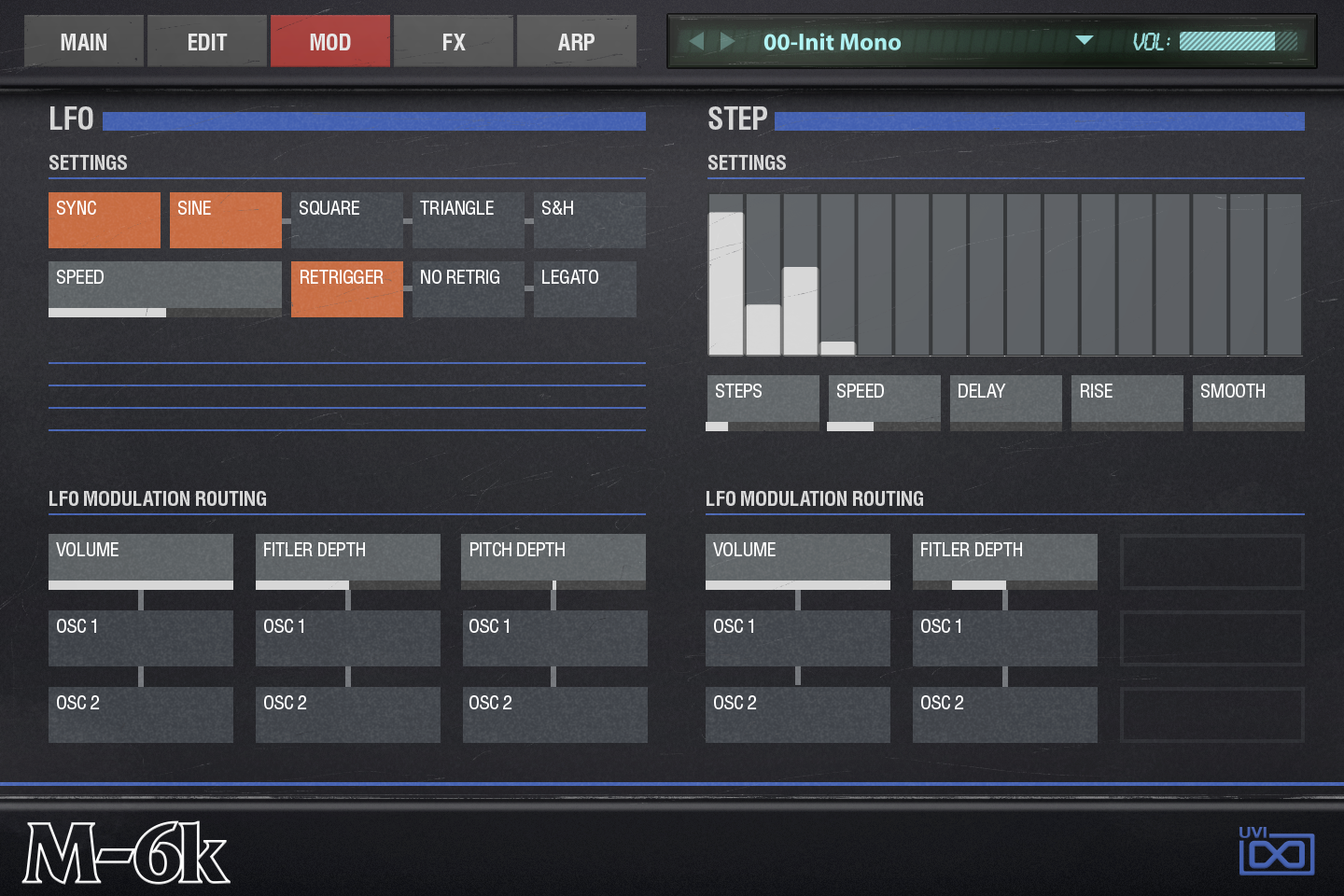Select SINE LFO waveform

pyautogui.click(x=226, y=220)
